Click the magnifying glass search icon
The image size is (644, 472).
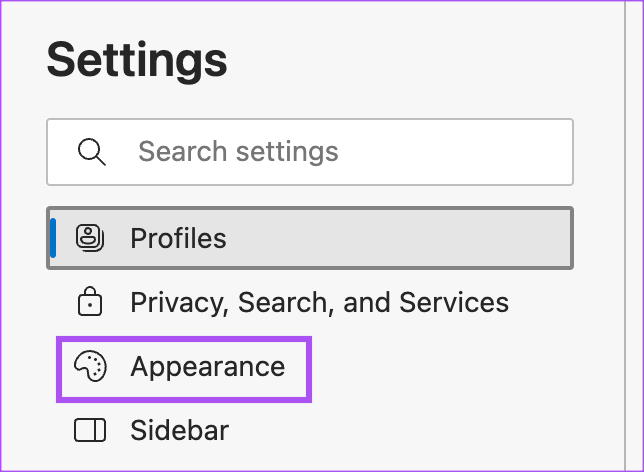[x=92, y=152]
